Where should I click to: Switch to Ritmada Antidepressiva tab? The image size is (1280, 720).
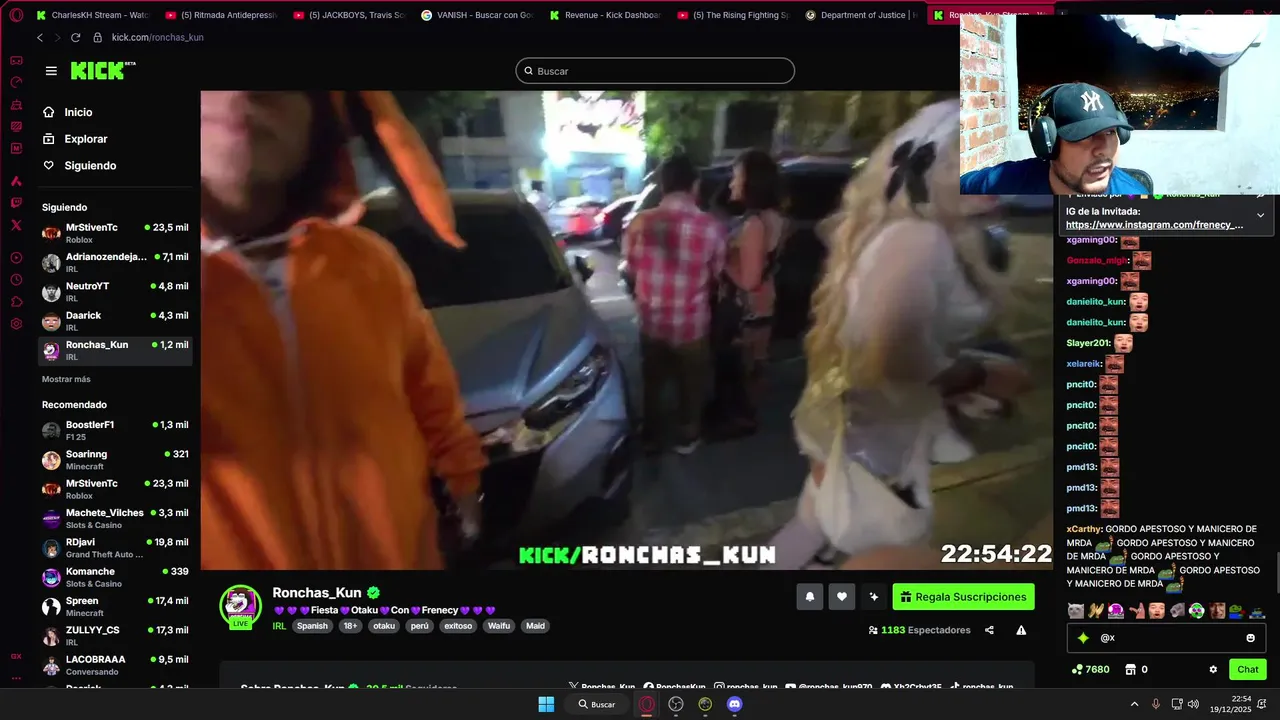(222, 15)
